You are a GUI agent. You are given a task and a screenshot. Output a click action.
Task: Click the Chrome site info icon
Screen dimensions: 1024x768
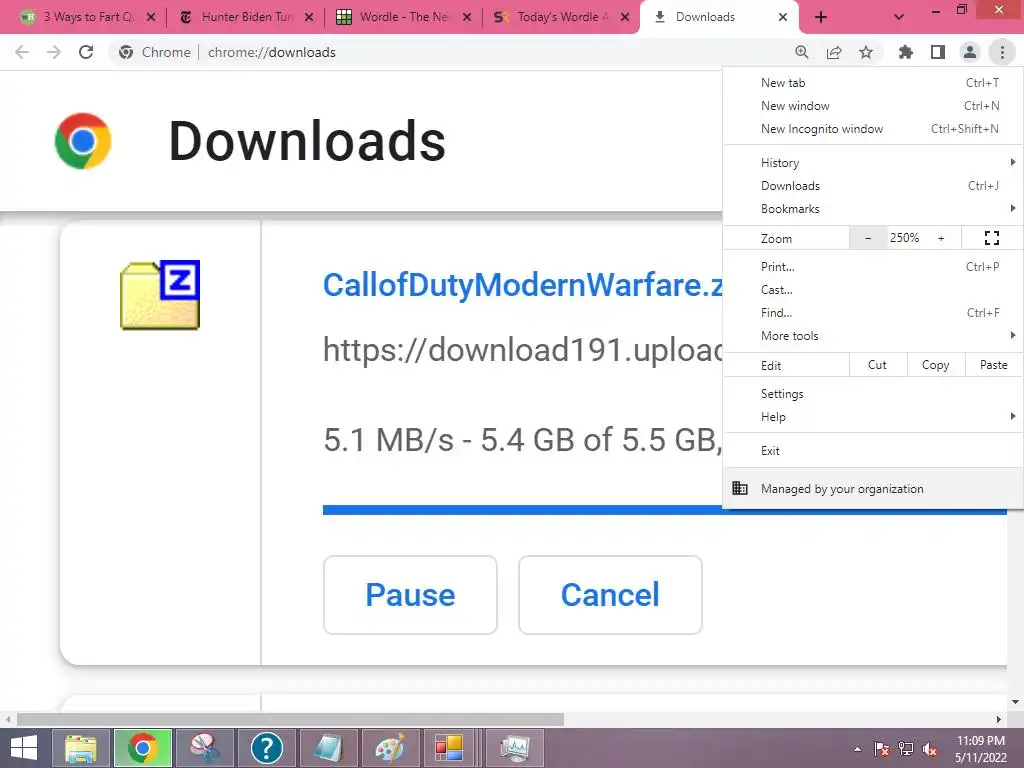[126, 52]
